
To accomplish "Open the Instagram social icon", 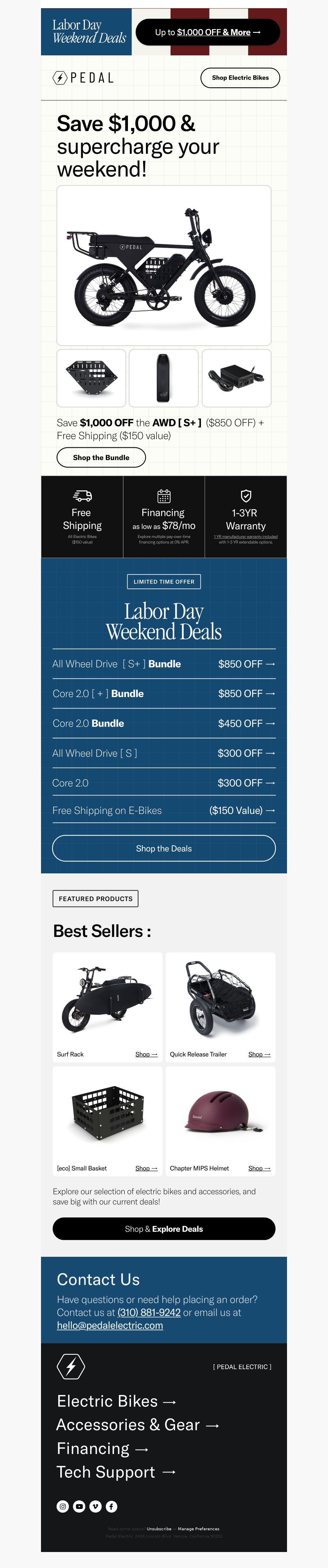I will tap(63, 1506).
